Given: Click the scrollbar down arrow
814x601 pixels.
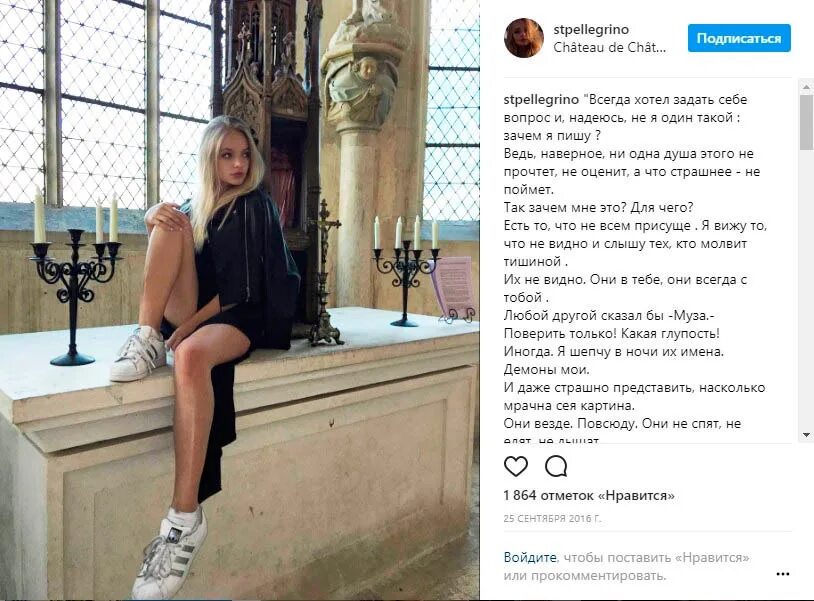Looking at the screenshot, I should click(806, 434).
